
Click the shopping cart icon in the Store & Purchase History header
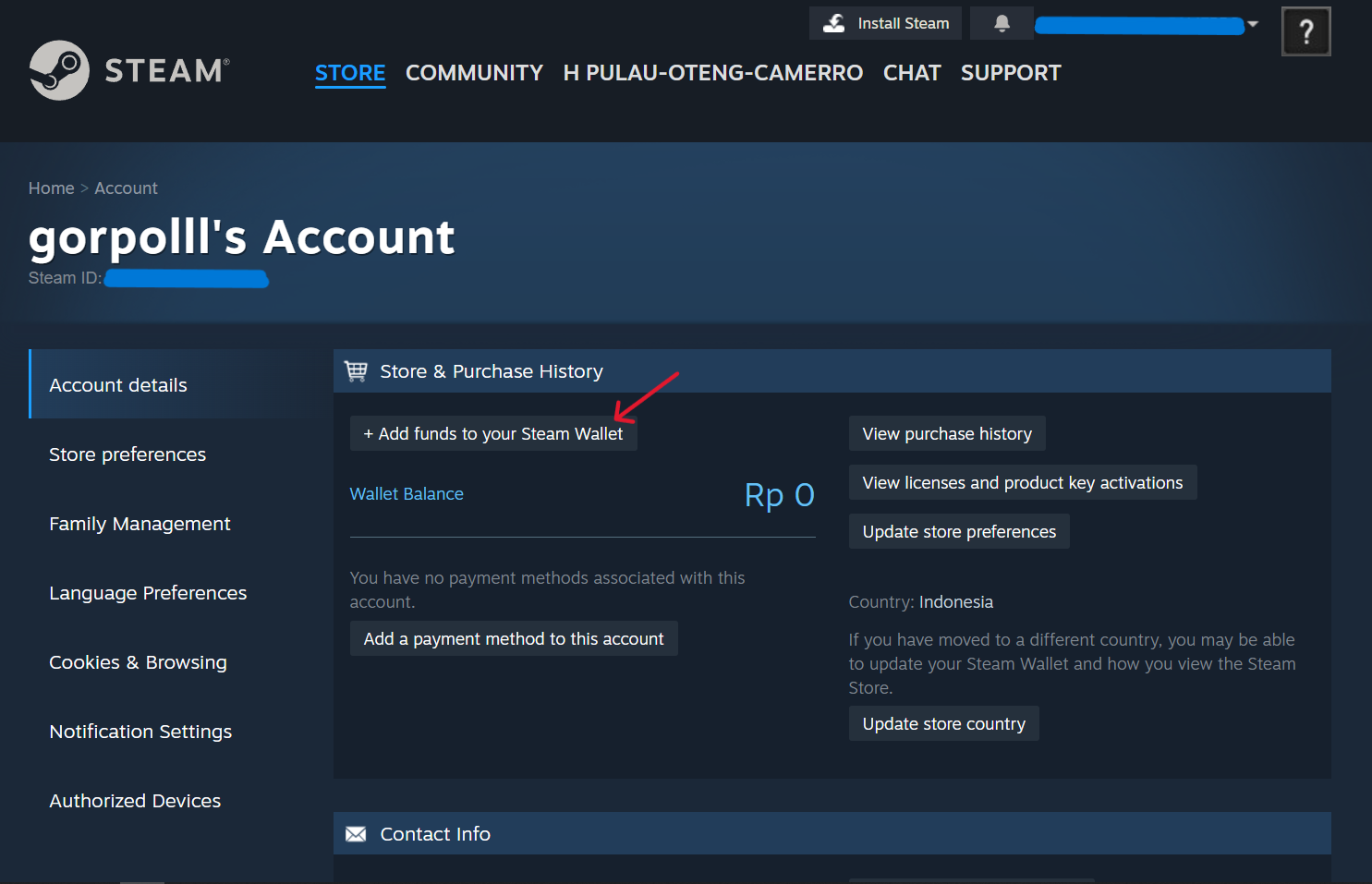356,371
